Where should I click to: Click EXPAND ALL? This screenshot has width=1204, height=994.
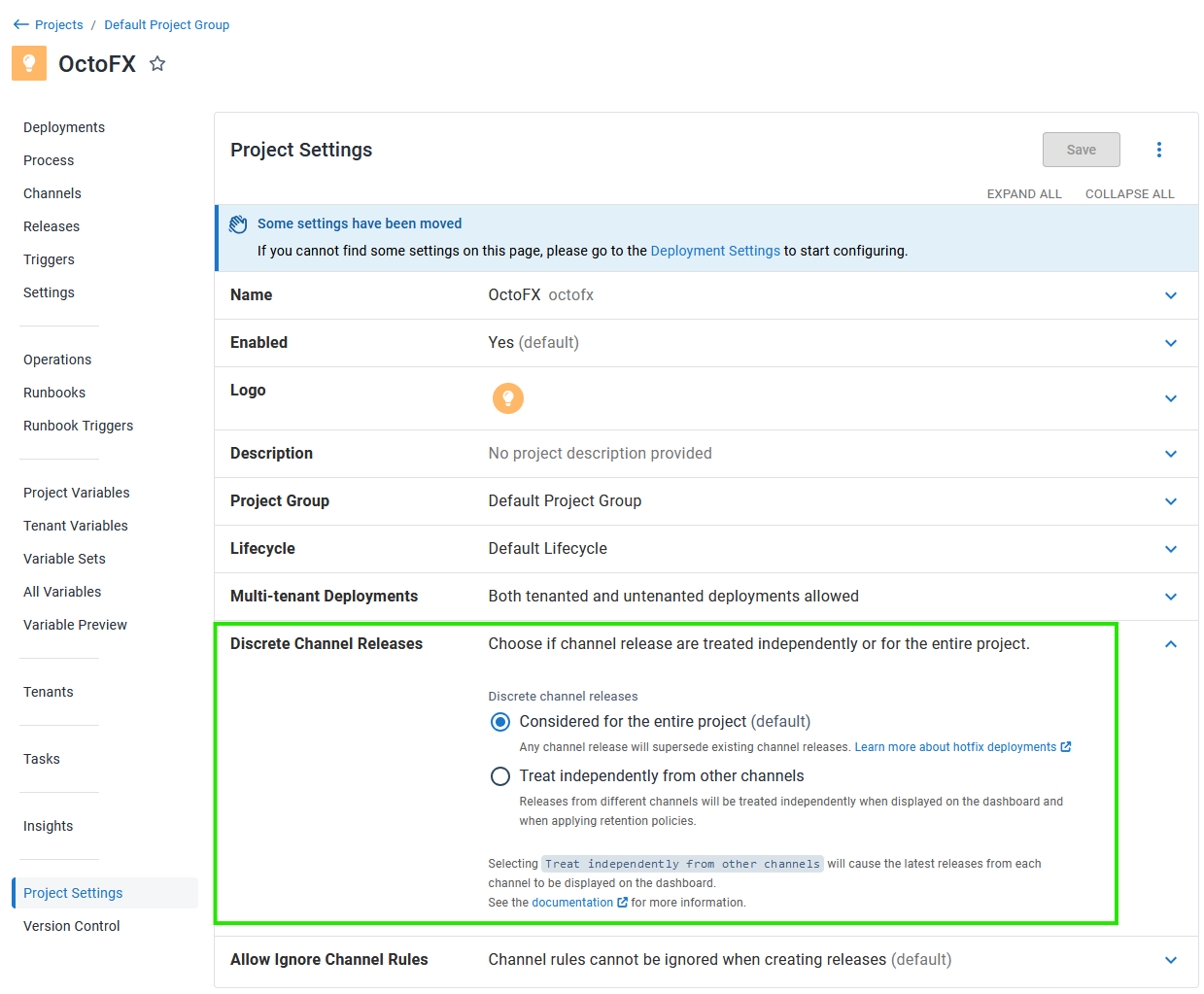1024,194
